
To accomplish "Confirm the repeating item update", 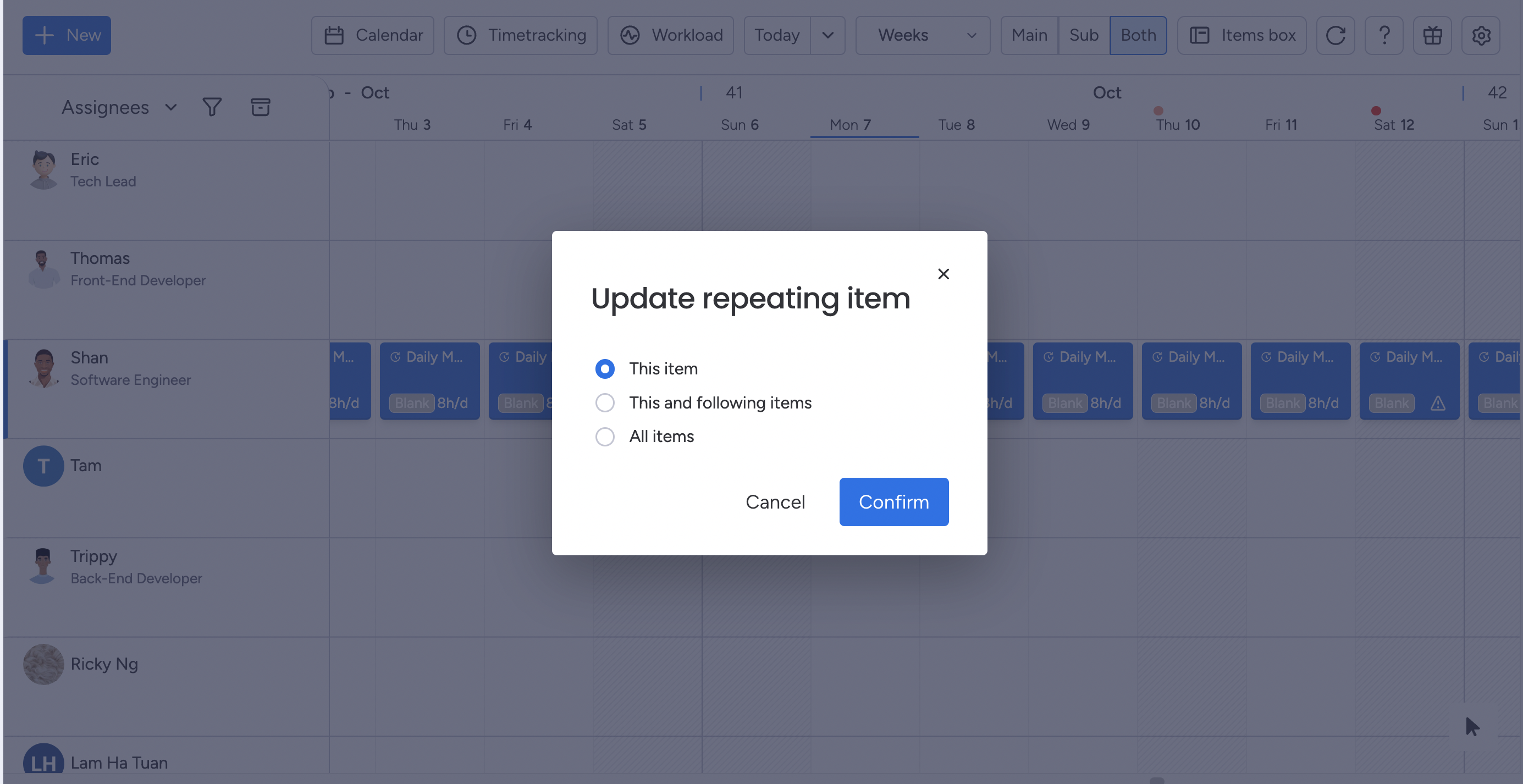I will pos(893,501).
